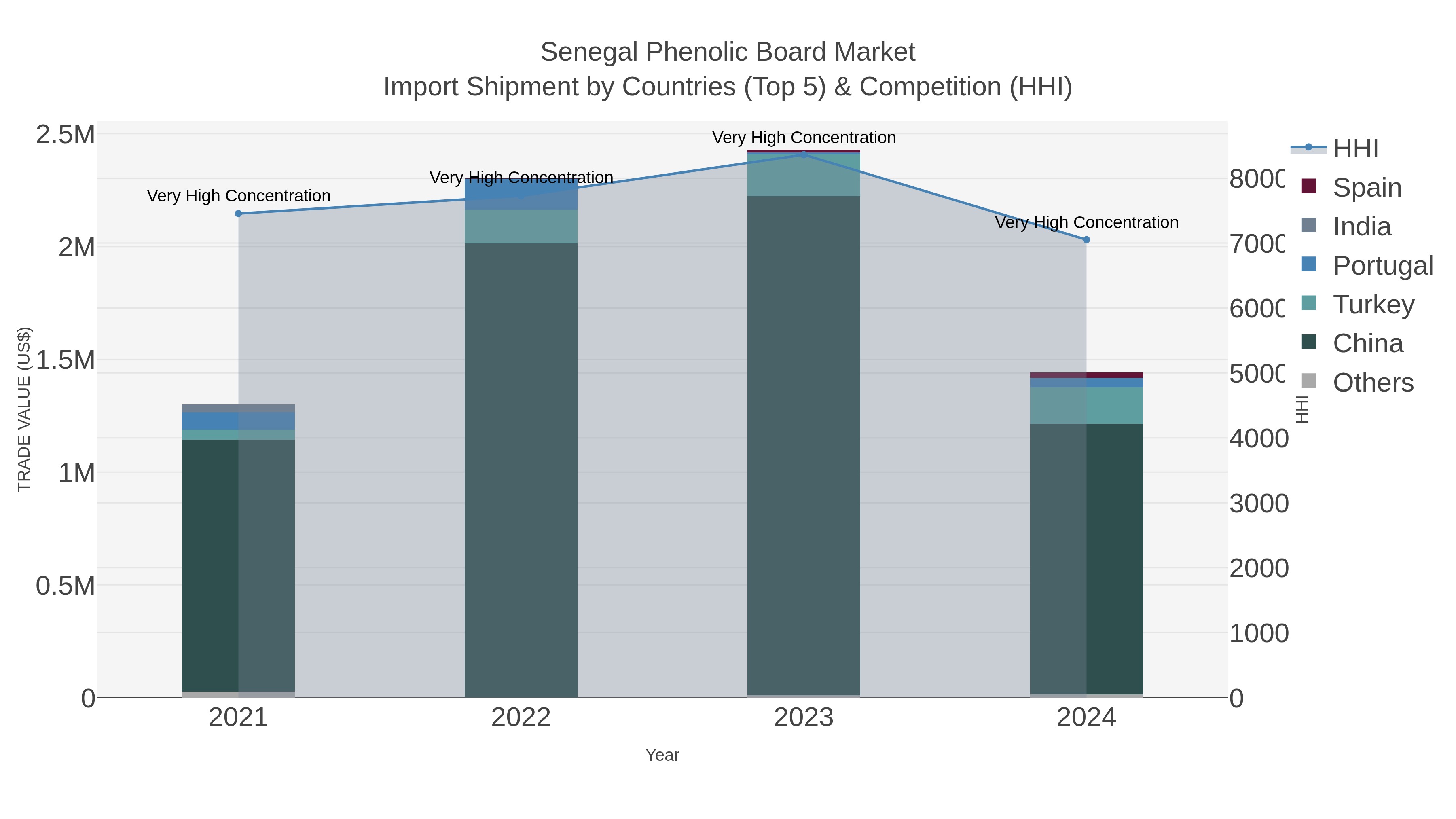Toggle Others series in legend
The height and width of the screenshot is (819, 1456).
point(1357,383)
